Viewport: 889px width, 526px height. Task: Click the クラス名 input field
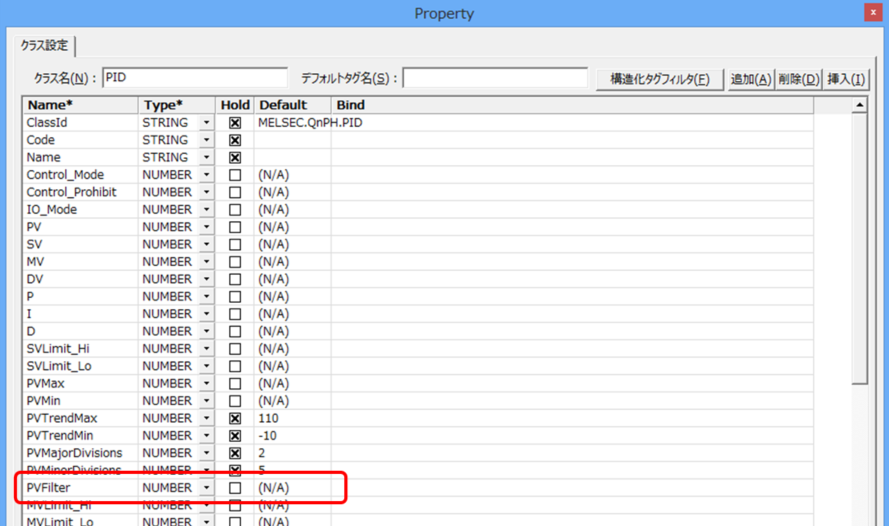[x=195, y=78]
